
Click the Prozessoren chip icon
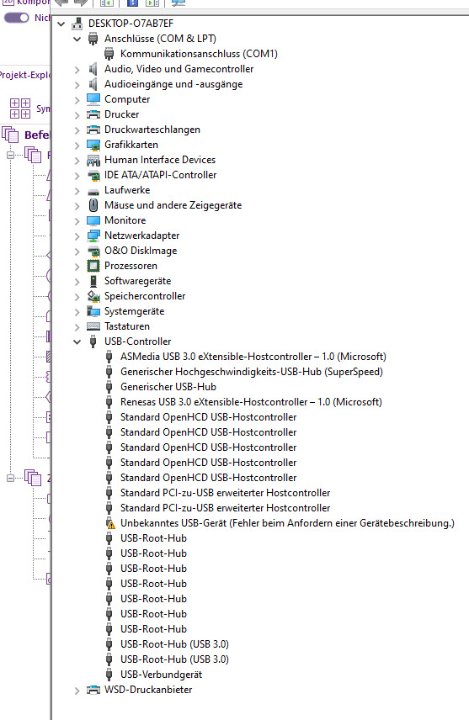click(93, 266)
